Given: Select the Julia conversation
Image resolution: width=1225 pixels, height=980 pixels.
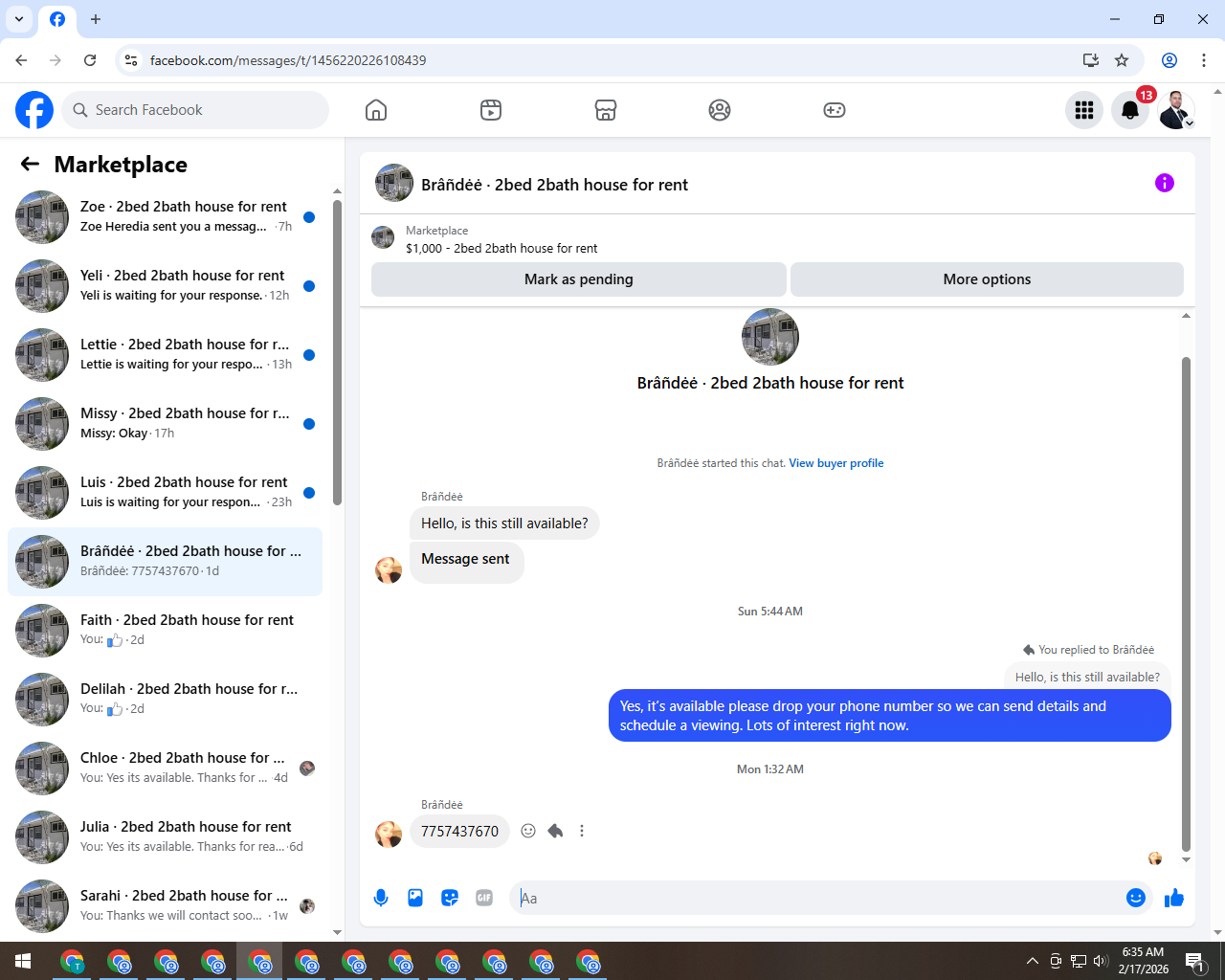Looking at the screenshot, I should 165,837.
